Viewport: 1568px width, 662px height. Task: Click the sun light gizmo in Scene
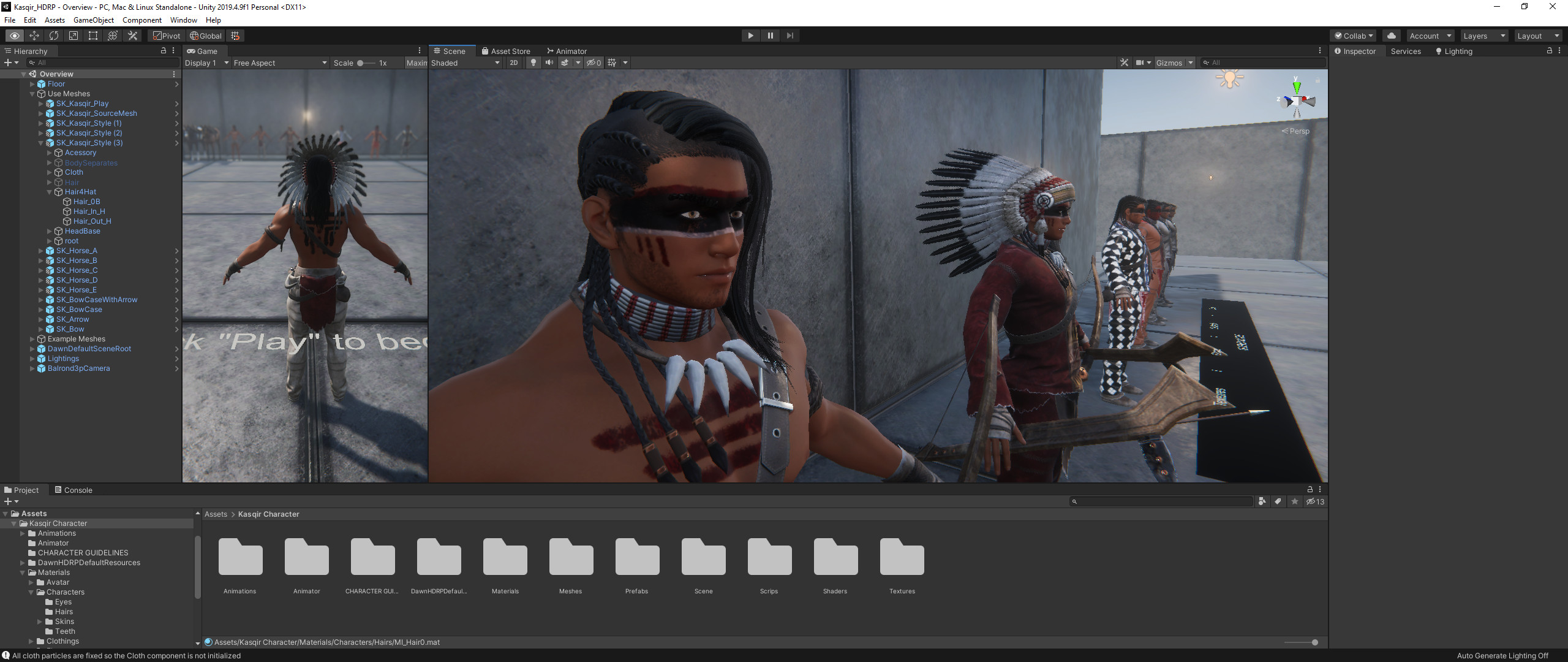[x=1230, y=78]
